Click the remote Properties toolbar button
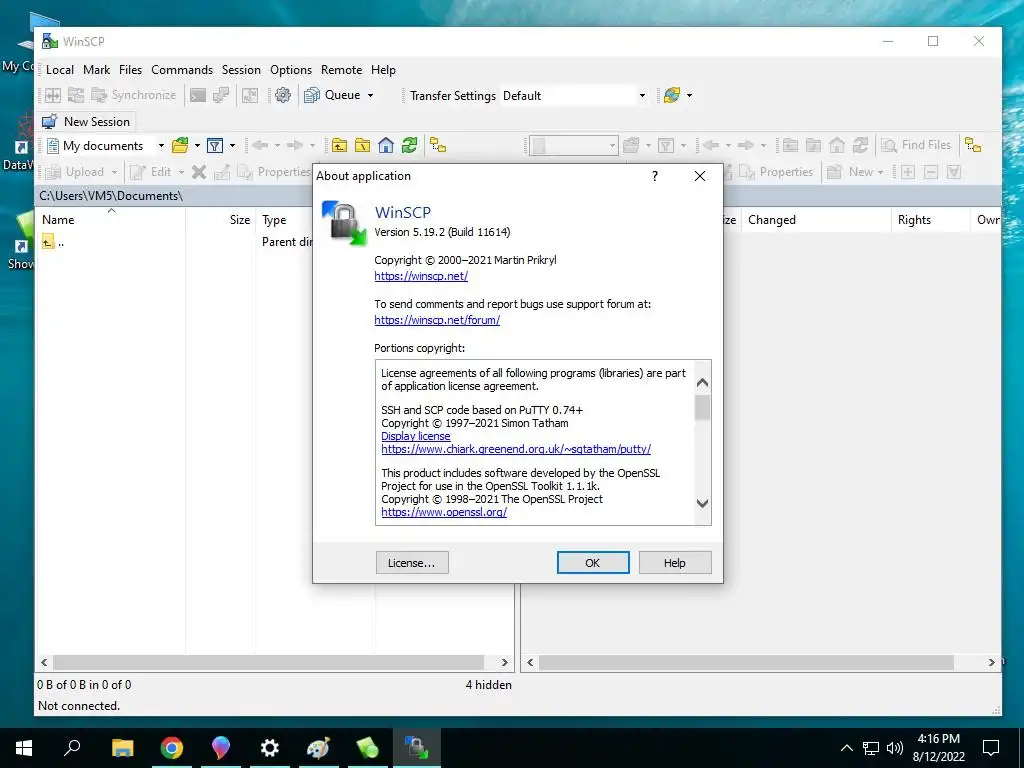The height and width of the screenshot is (768, 1024). coord(776,172)
